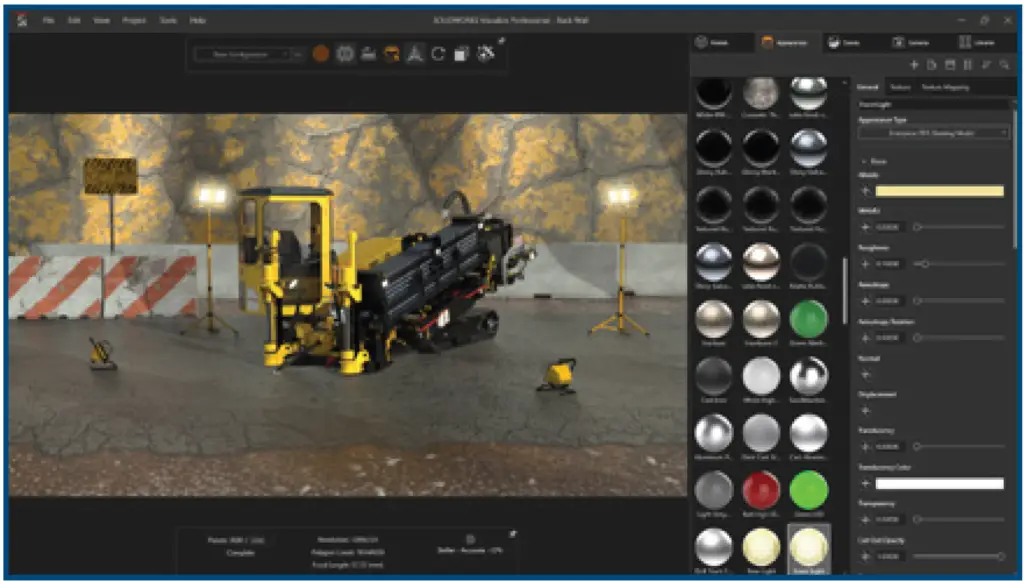
Task: Open the Texture Mapping tab
Action: tap(944, 88)
